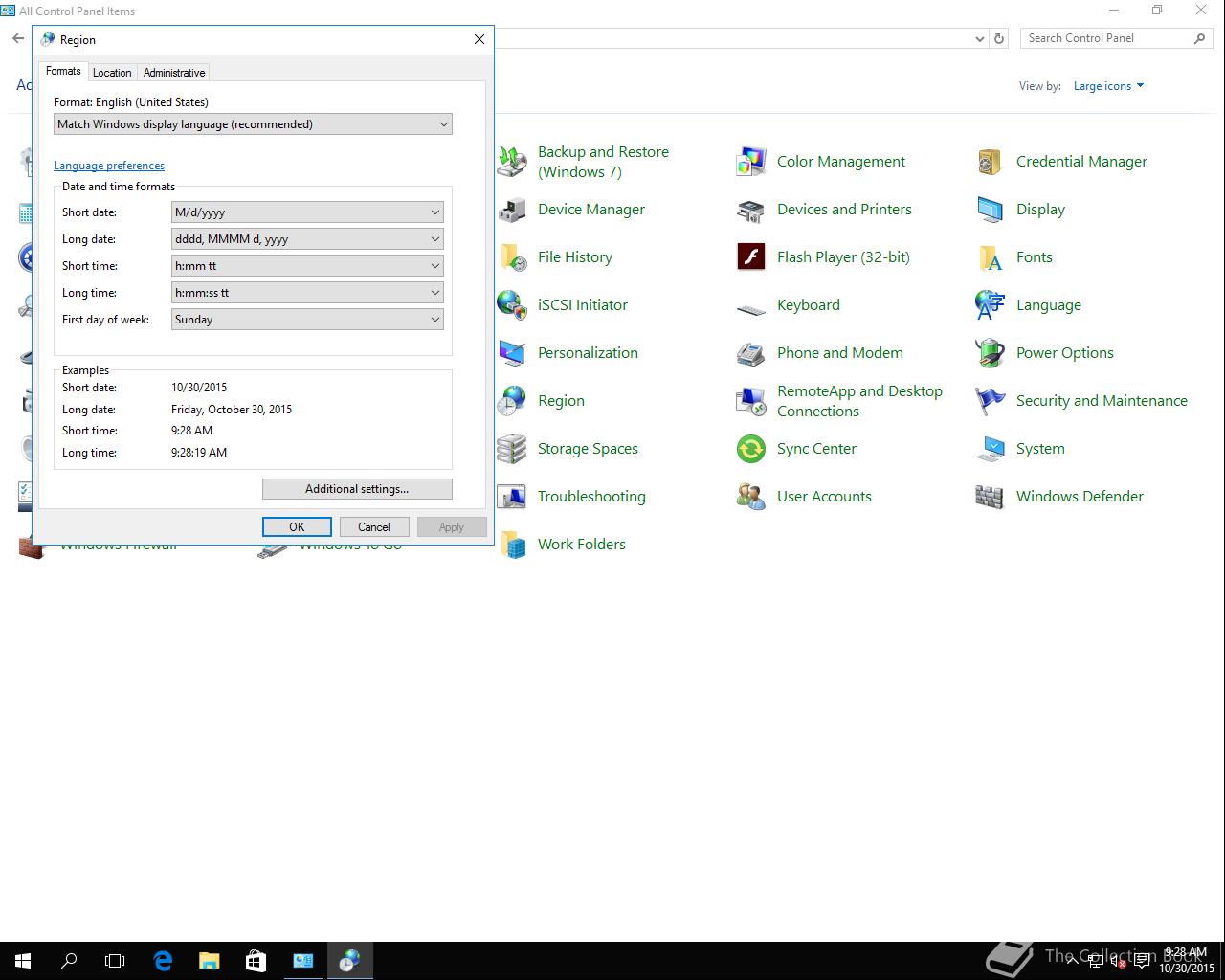Open Storage Spaces icon
Screen dimensions: 1225x980
[x=512, y=449]
